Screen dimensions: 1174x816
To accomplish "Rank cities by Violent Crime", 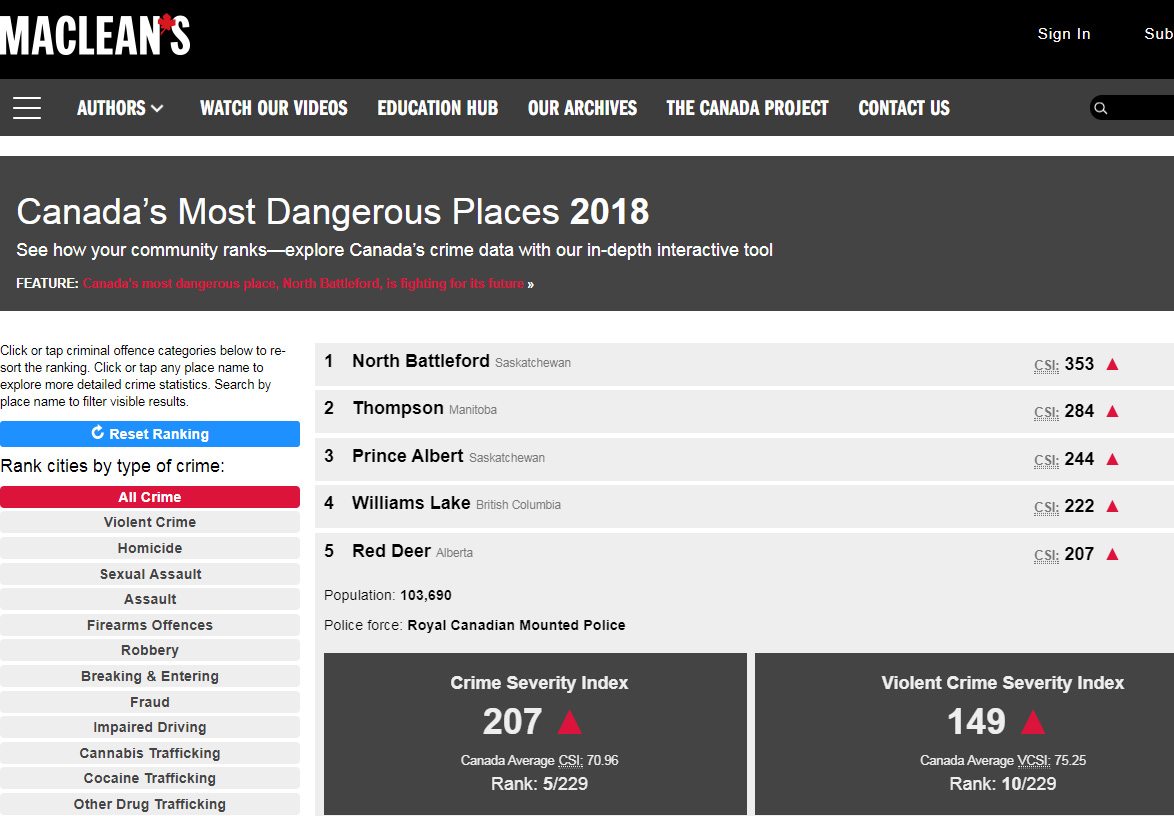I will pos(150,523).
